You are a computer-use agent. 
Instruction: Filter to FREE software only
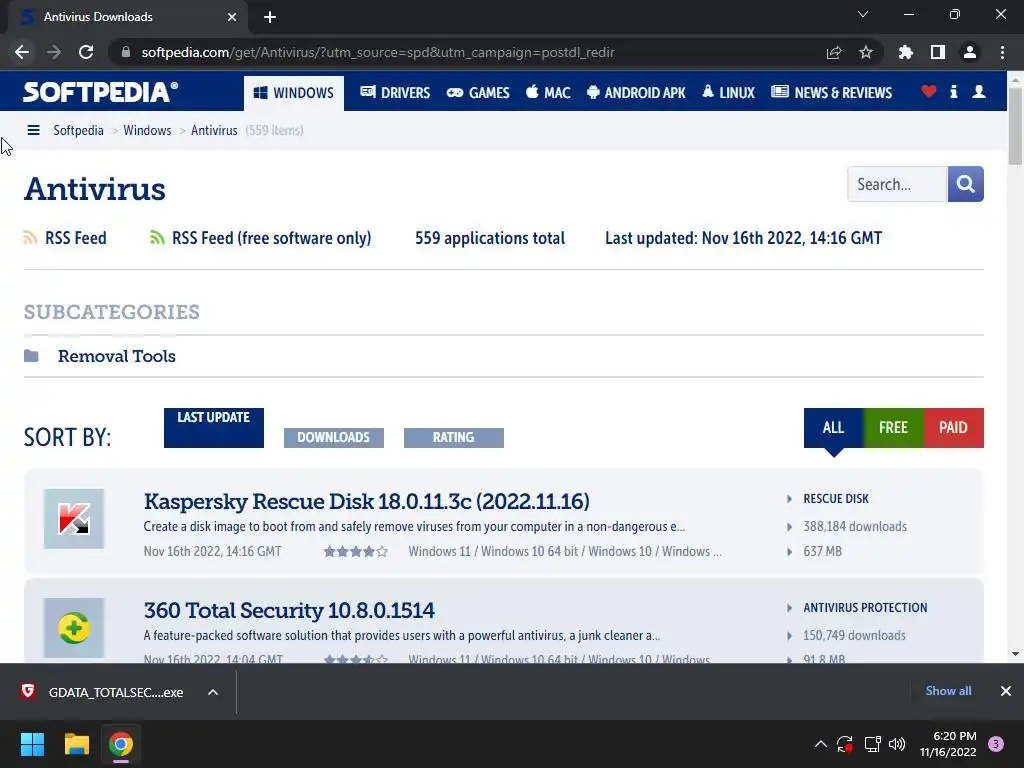893,428
